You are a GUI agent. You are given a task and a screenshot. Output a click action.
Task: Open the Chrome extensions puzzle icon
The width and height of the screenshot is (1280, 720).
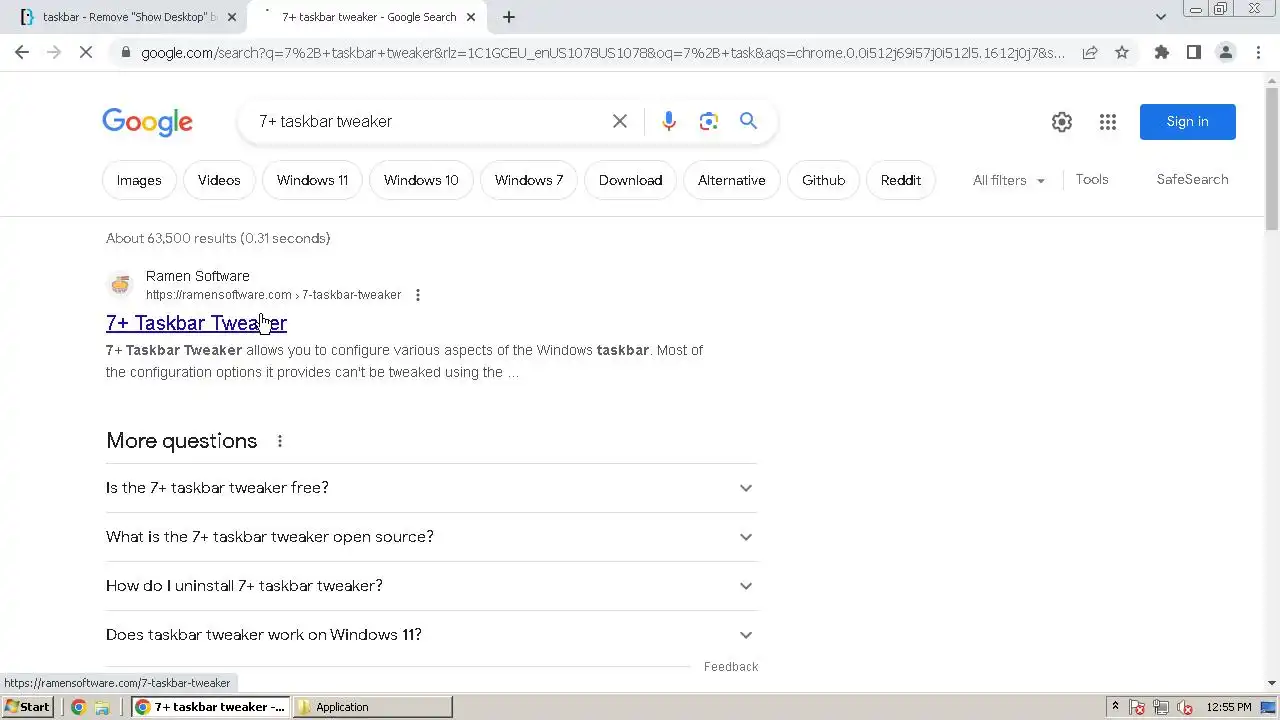click(1162, 53)
